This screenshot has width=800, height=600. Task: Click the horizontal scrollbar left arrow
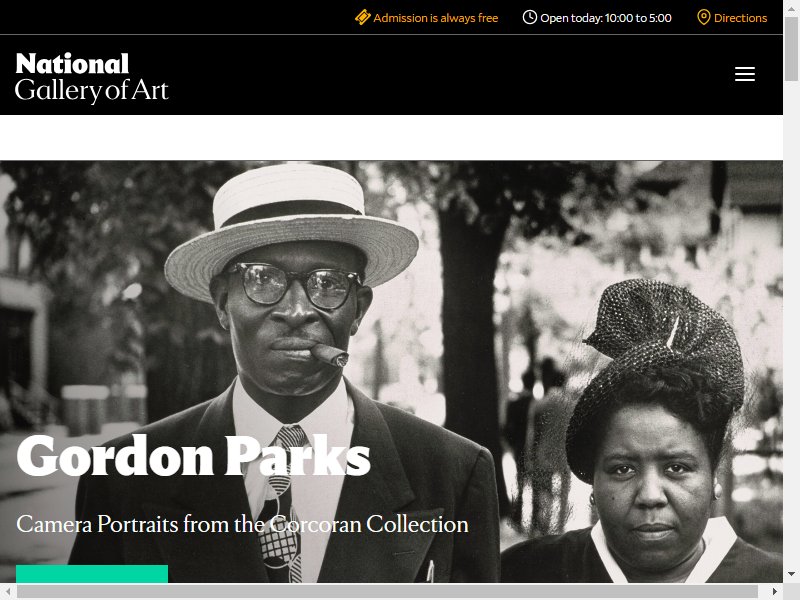pyautogui.click(x=8, y=591)
